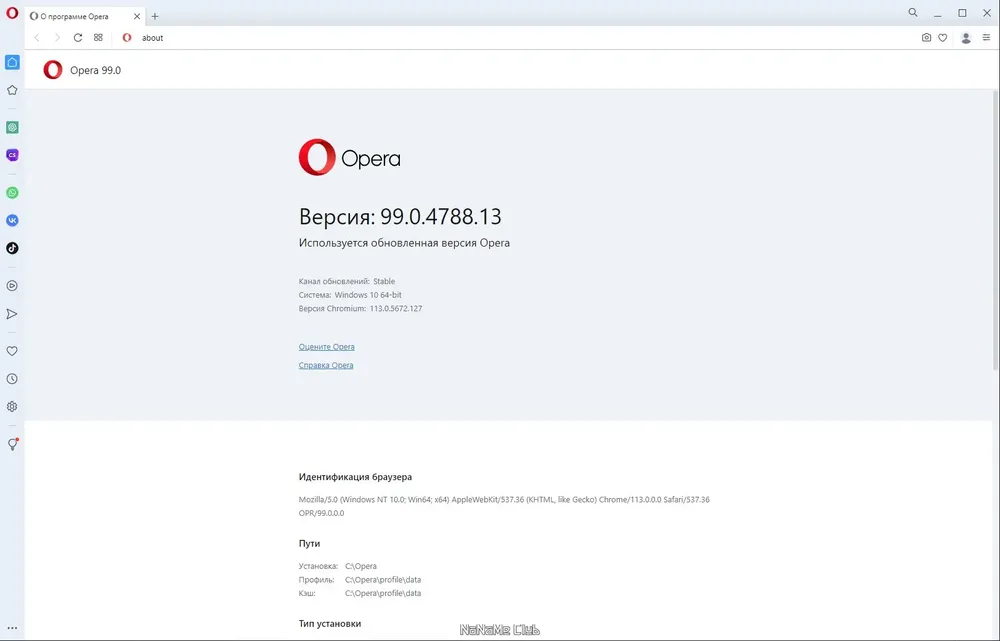
Task: Open the 'Оцените Opera' link
Action: pyautogui.click(x=327, y=347)
